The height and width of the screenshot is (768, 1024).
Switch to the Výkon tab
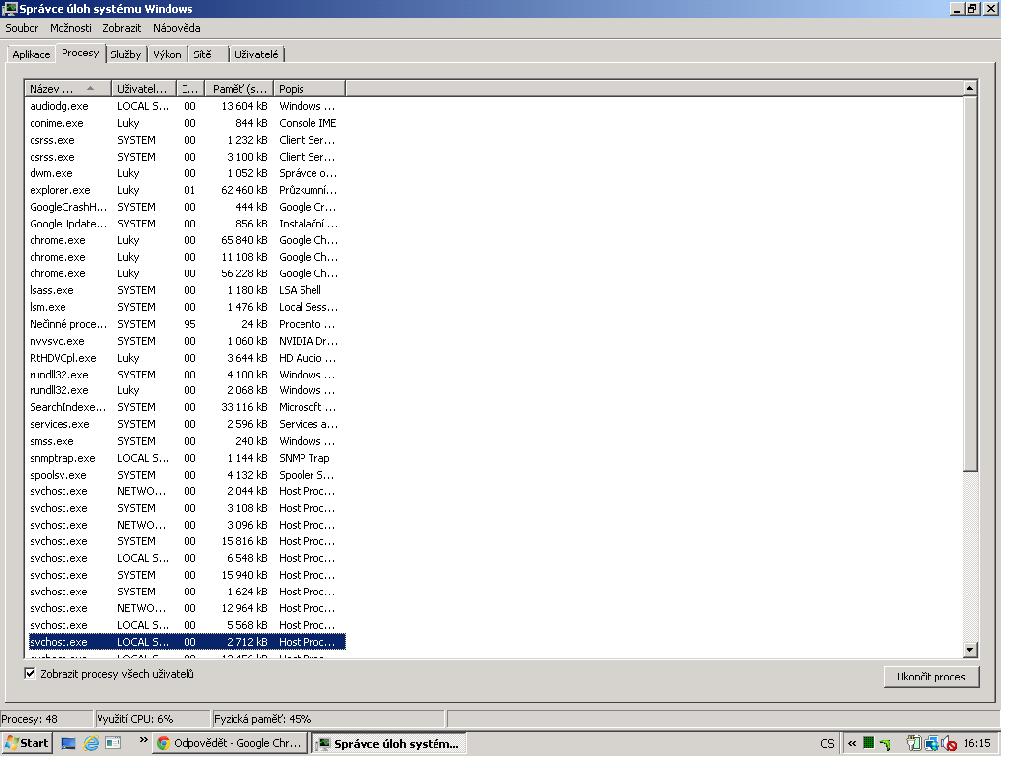coord(167,54)
